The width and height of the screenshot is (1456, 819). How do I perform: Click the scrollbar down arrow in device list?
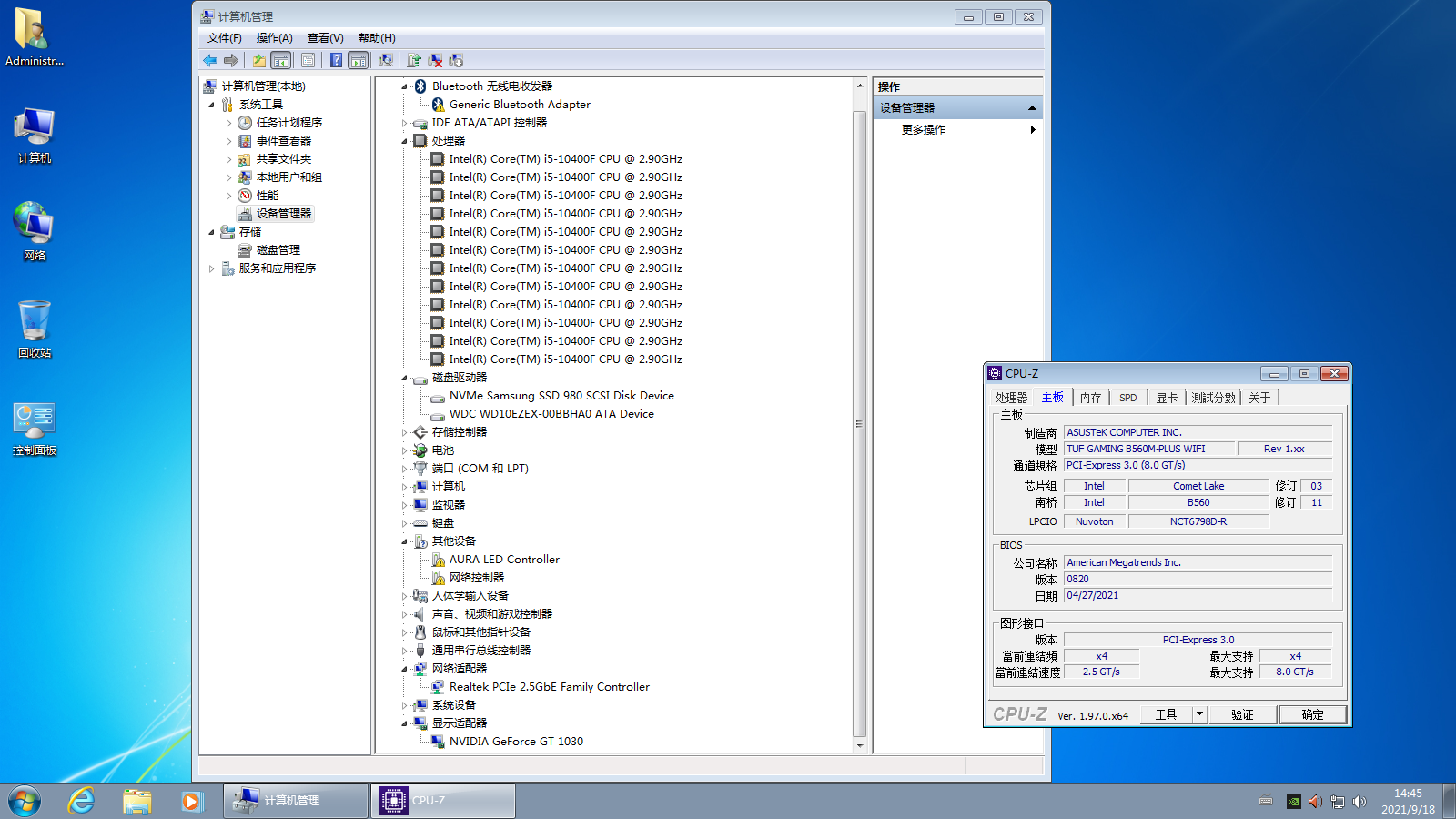[x=859, y=746]
